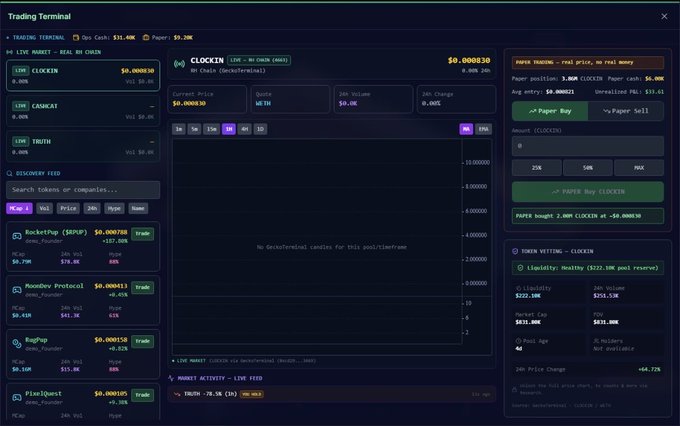Select the CASHCAT live market card
The image size is (680, 426).
pos(83,111)
